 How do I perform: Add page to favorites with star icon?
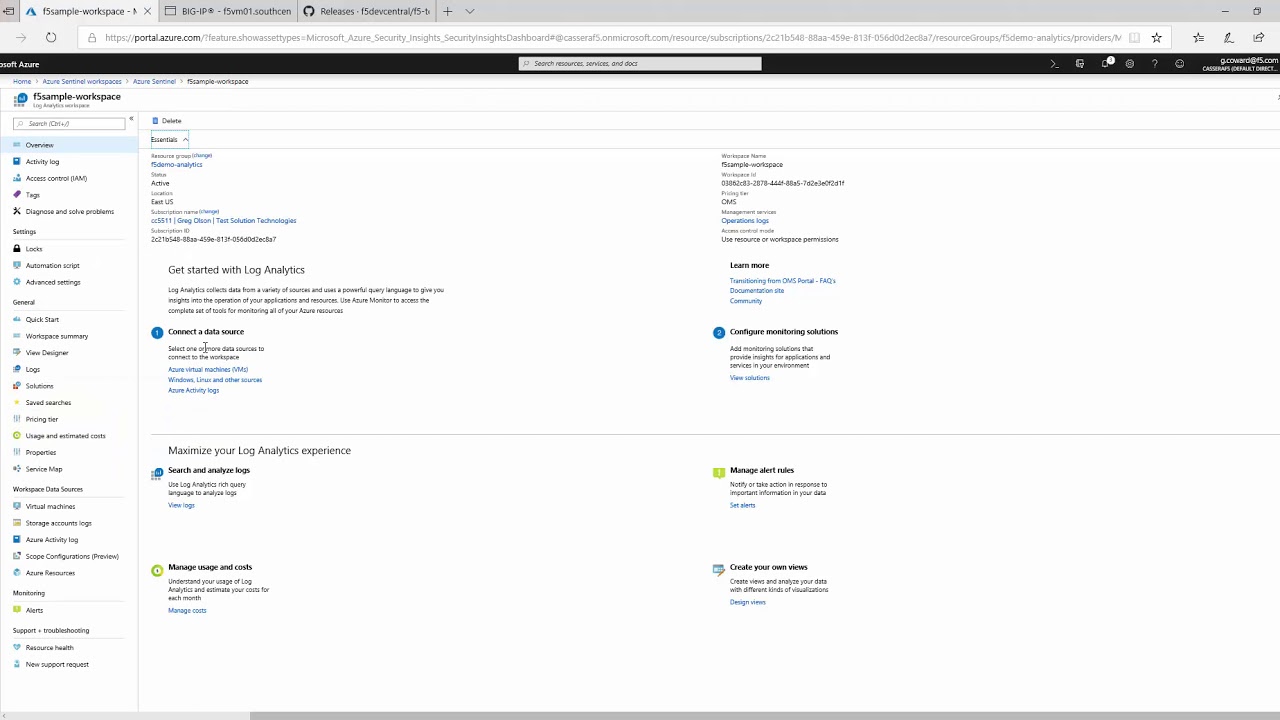click(1156, 37)
